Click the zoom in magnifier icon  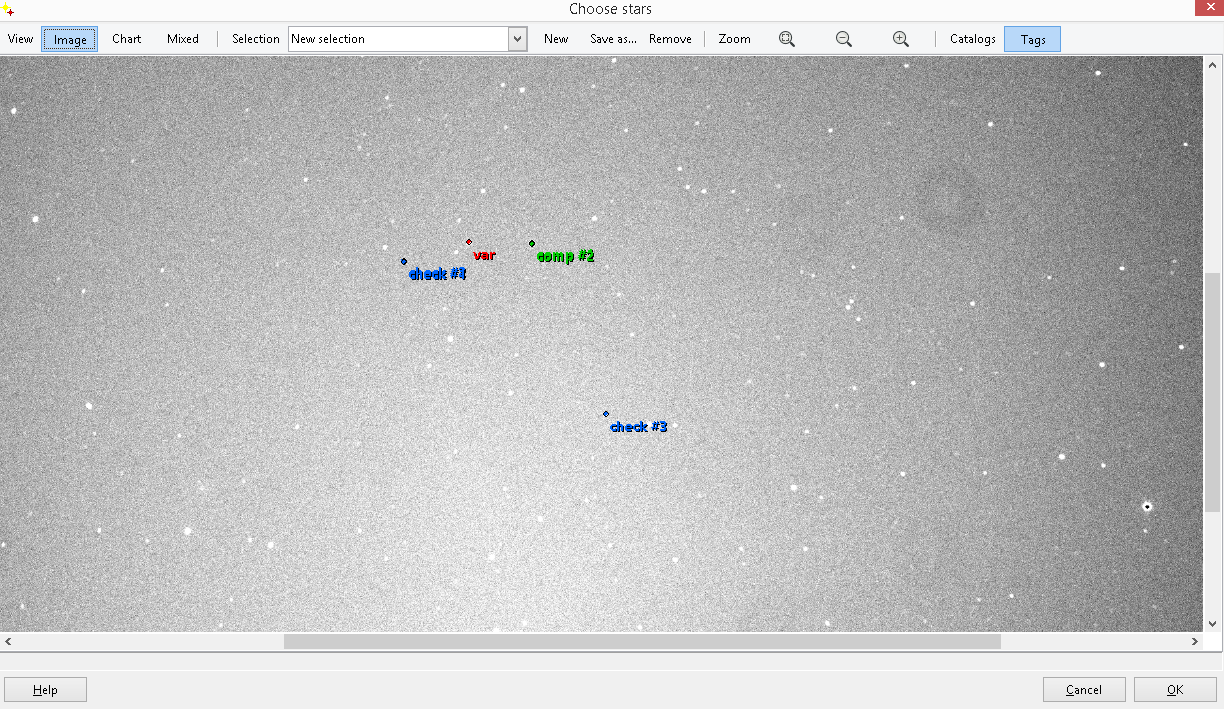click(901, 39)
